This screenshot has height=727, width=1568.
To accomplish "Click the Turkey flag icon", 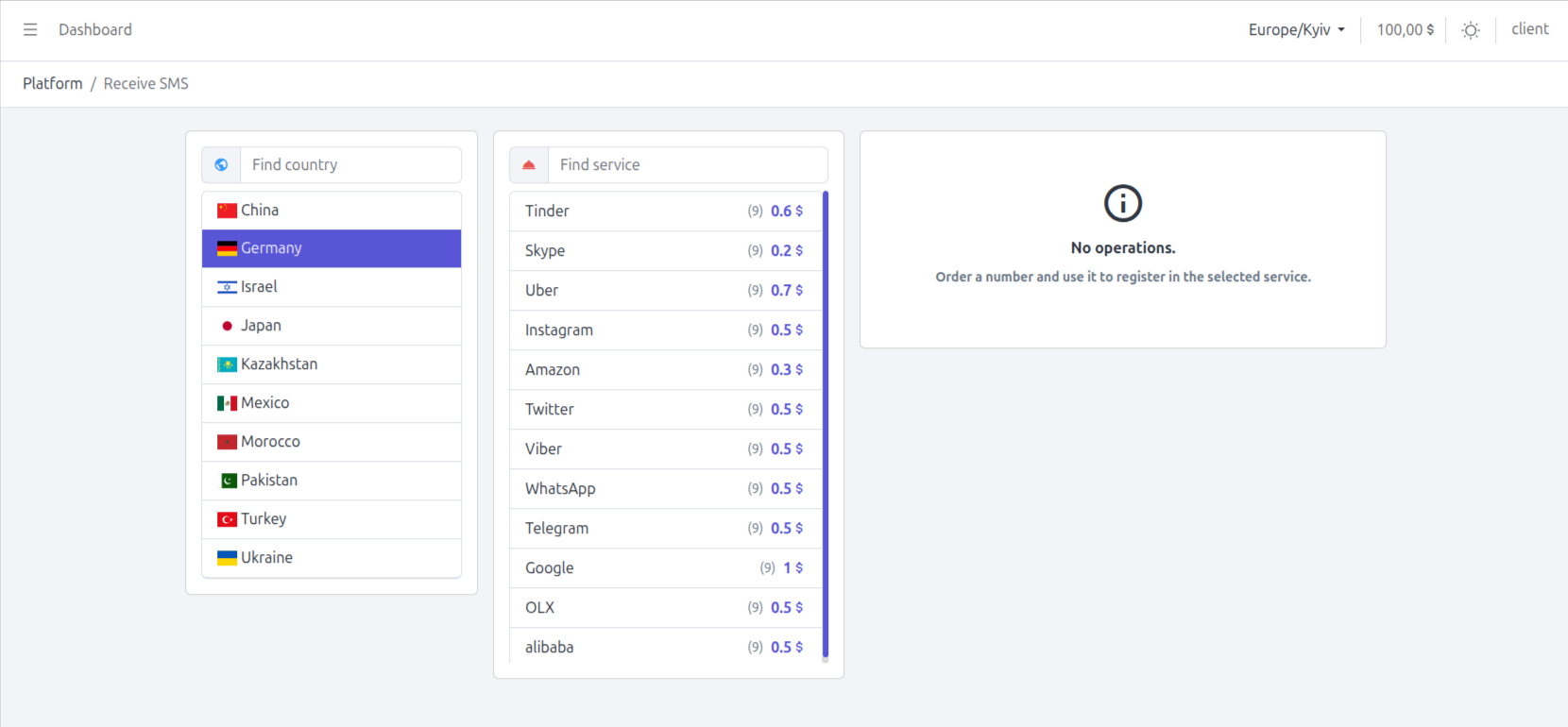I will (227, 519).
